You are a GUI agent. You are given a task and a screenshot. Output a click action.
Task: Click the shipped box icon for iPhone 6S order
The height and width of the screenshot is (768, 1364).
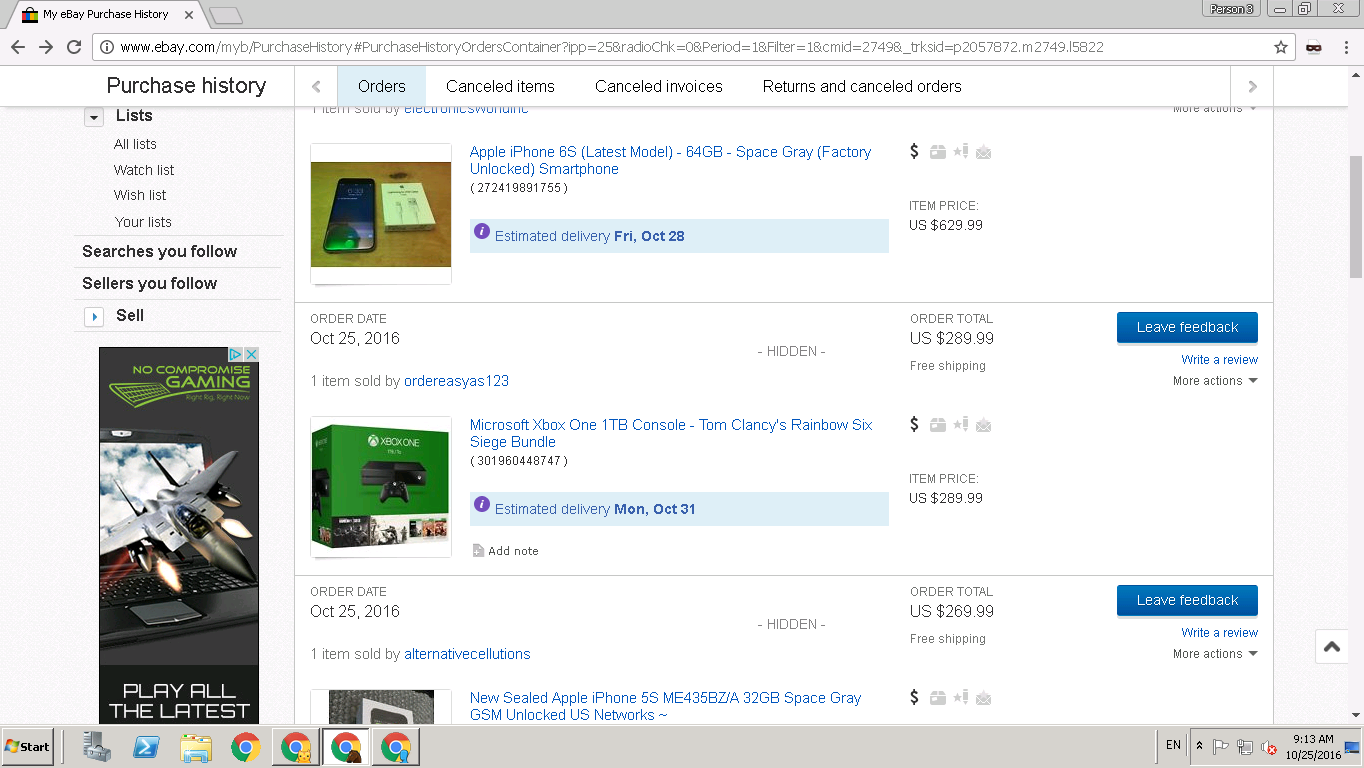[x=938, y=152]
